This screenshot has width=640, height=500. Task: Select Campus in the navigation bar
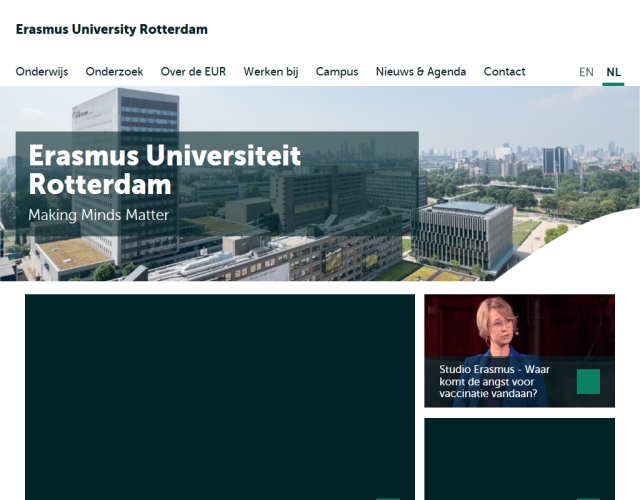tap(337, 72)
